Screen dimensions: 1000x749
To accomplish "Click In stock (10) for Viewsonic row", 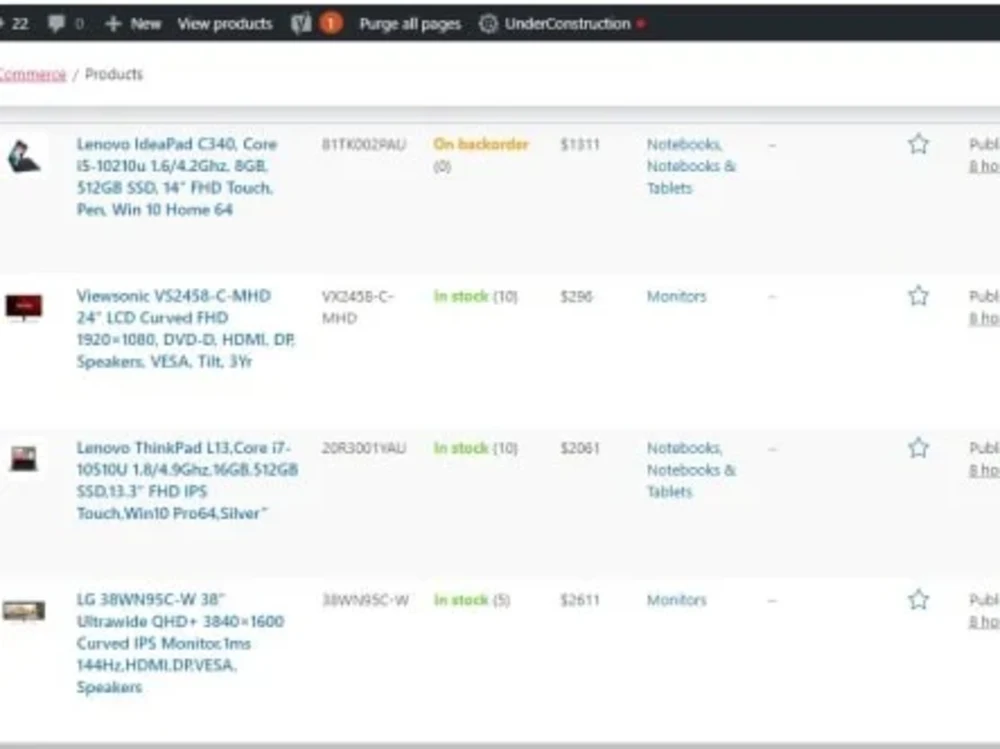I will (x=476, y=297).
